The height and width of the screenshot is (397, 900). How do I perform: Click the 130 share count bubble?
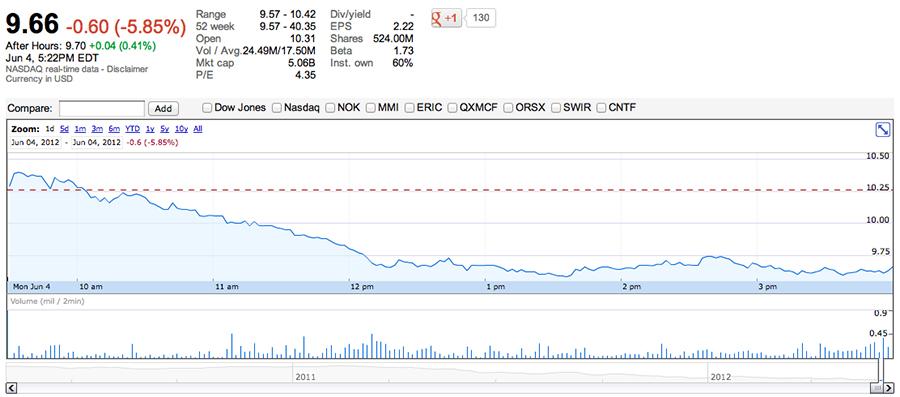480,18
